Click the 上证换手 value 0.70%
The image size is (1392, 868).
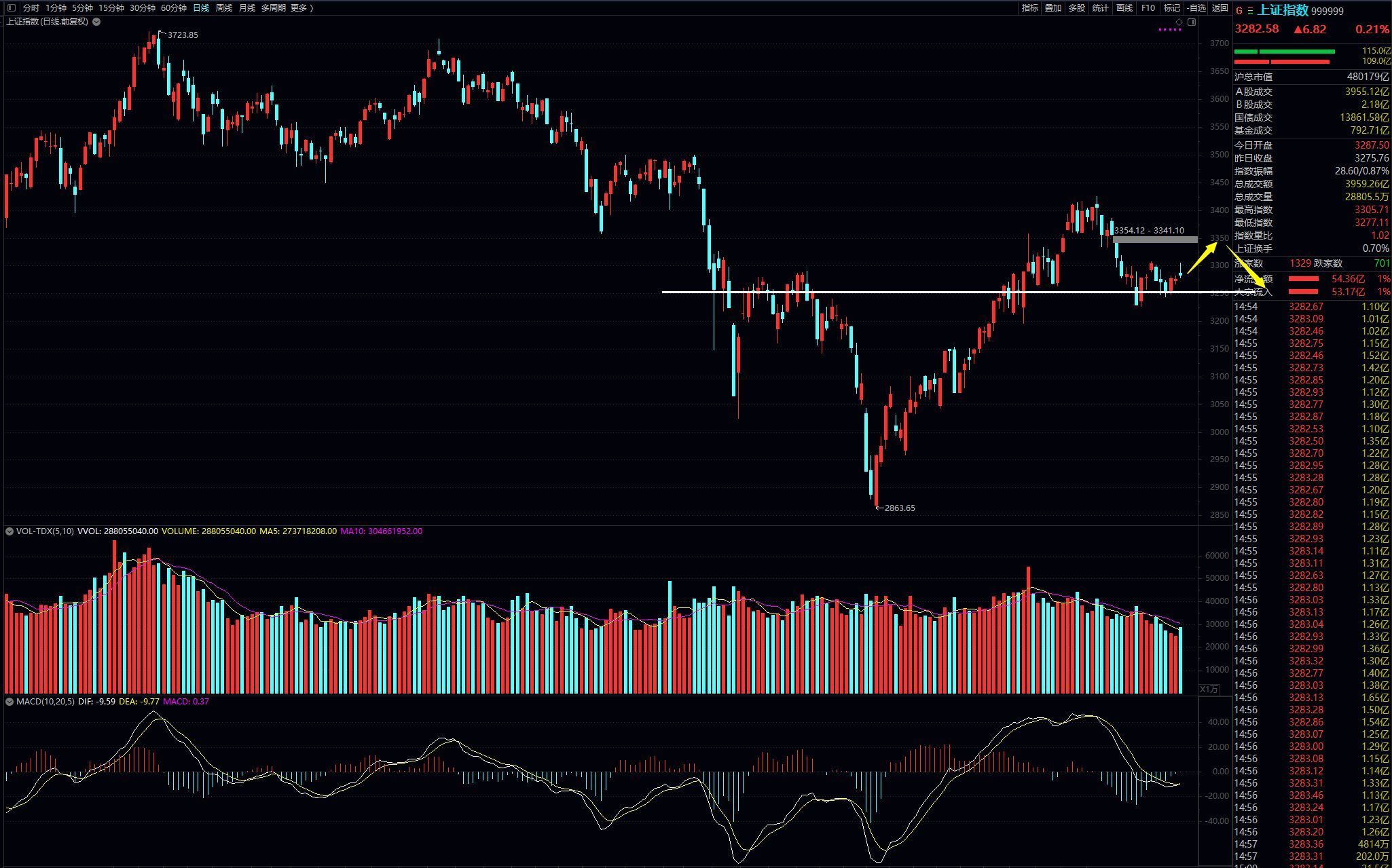(x=1376, y=248)
